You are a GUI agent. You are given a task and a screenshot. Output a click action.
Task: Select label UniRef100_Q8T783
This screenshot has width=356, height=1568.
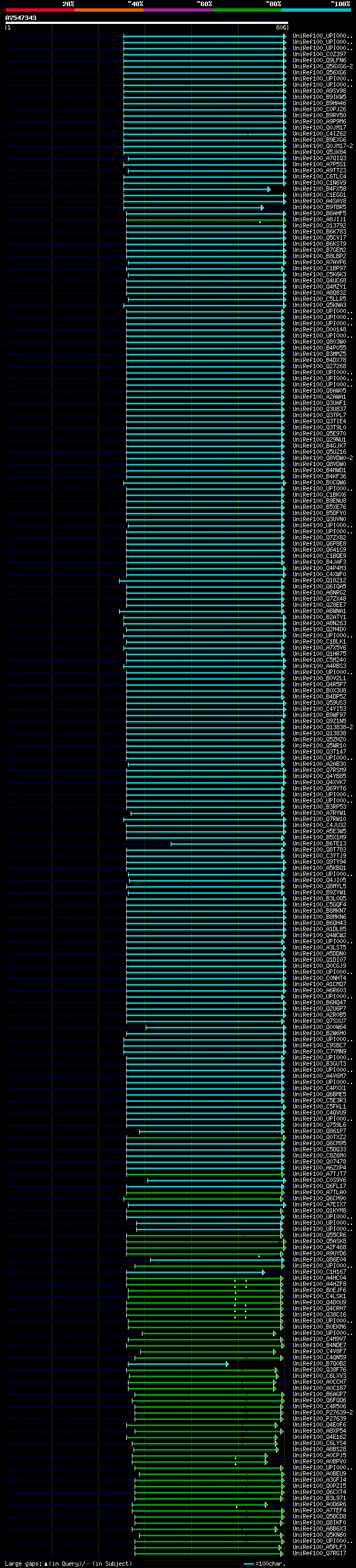coord(319,850)
